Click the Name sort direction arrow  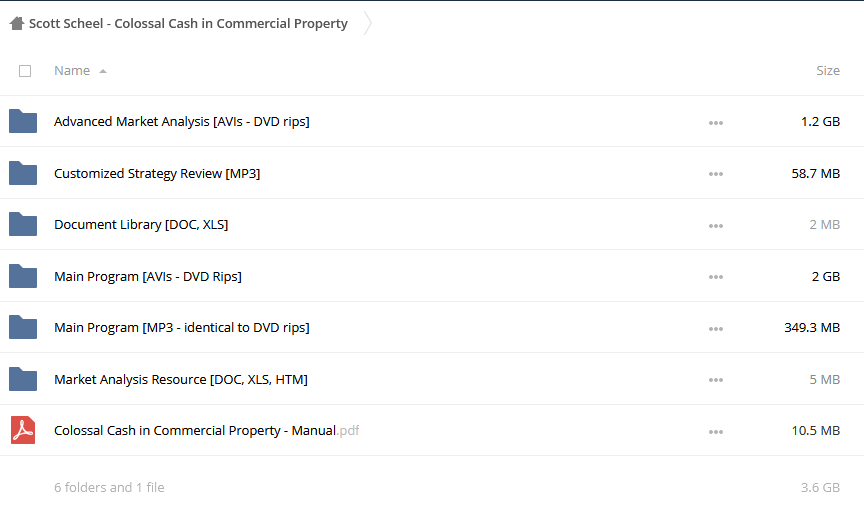102,71
